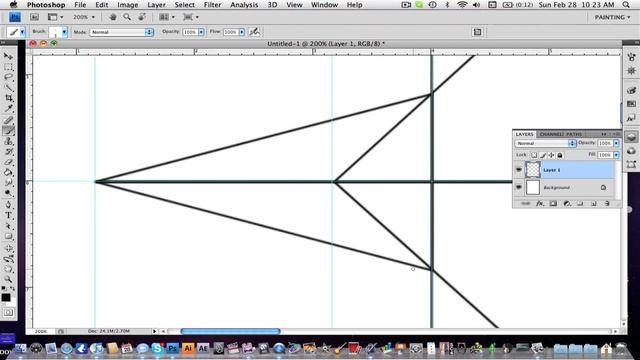Click the Zoom magnifier in the application bar
640x360 pixels.
pos(127,17)
